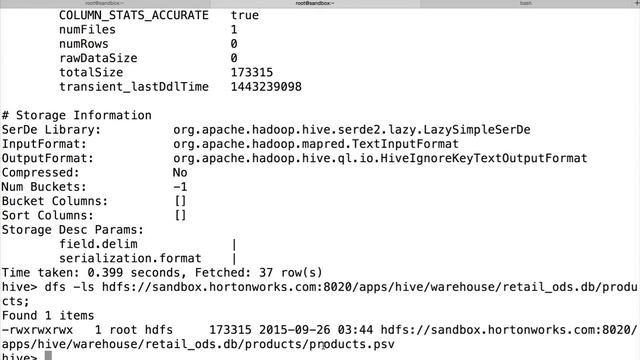Click the 'dfs -ls' command text
The width and height of the screenshot is (640, 360).
[69, 287]
